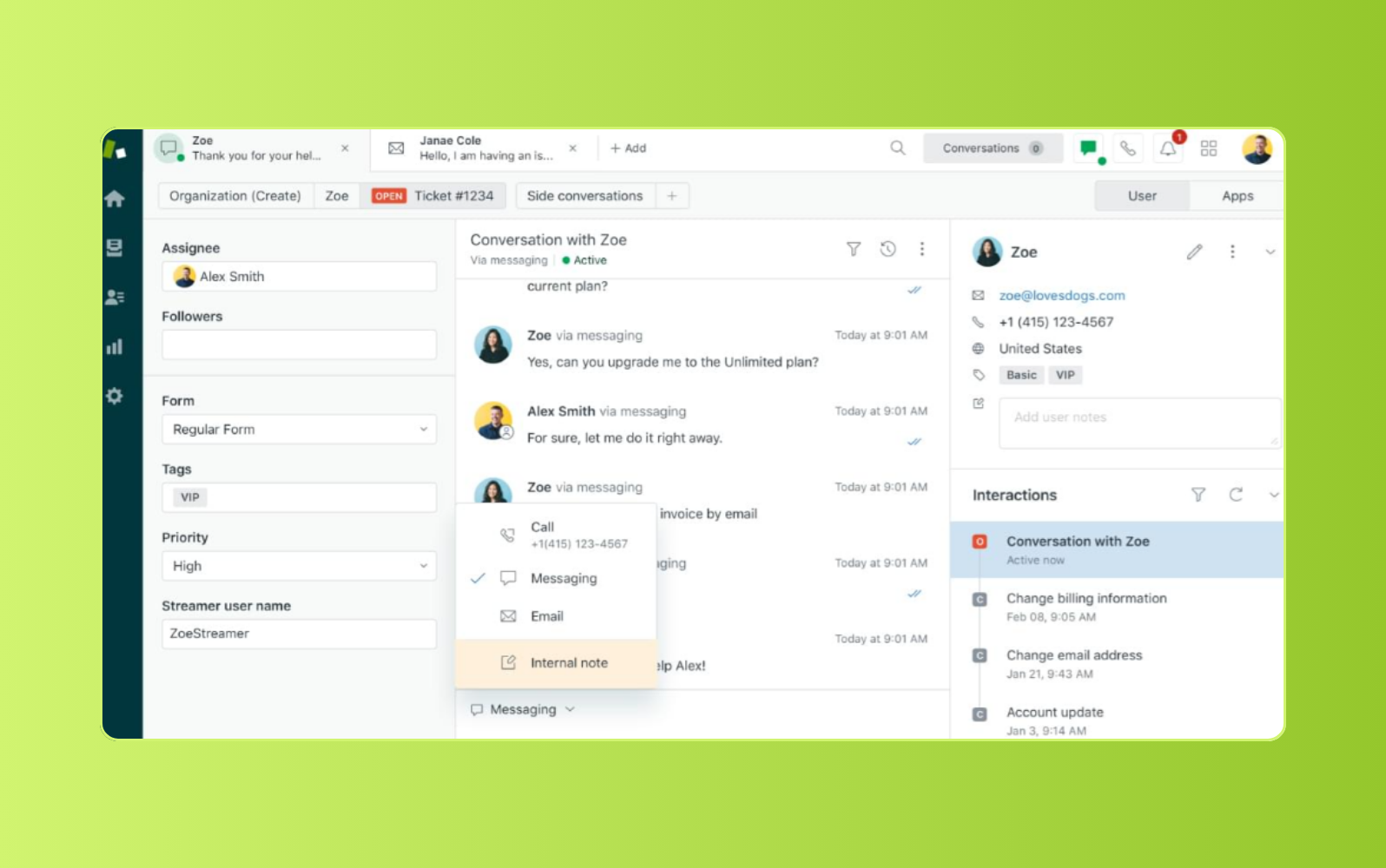This screenshot has width=1386, height=868.
Task: Switch to the Zoe conversation tab
Action: (255, 148)
